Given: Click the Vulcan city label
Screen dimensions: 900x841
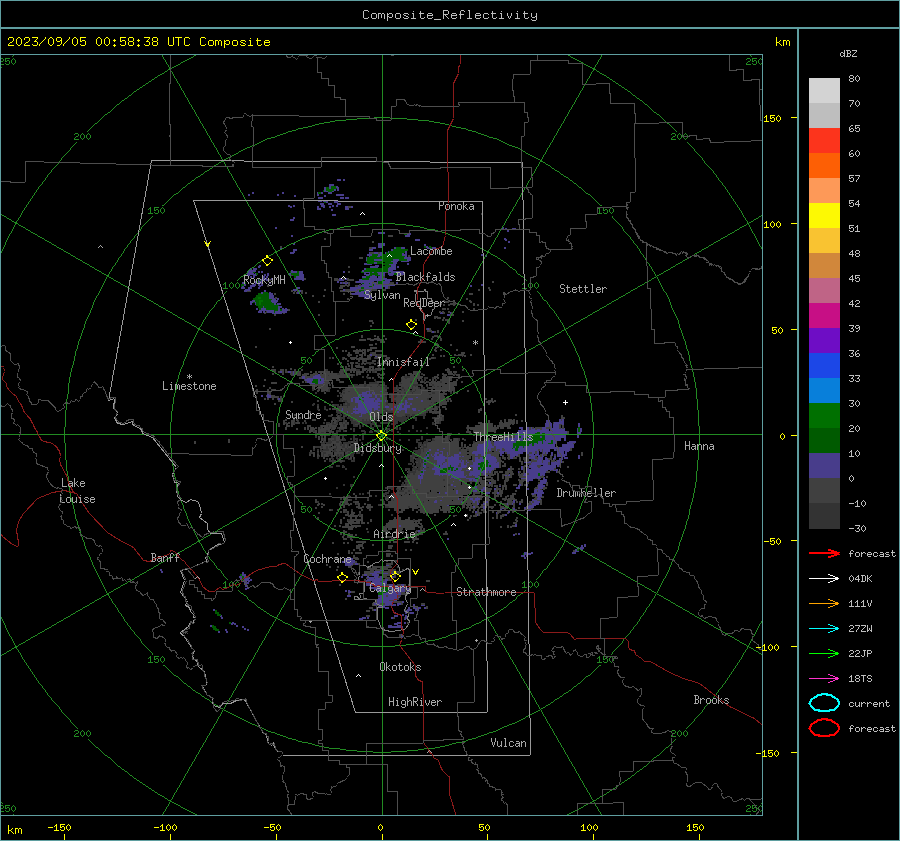Looking at the screenshot, I should pyautogui.click(x=508, y=743).
